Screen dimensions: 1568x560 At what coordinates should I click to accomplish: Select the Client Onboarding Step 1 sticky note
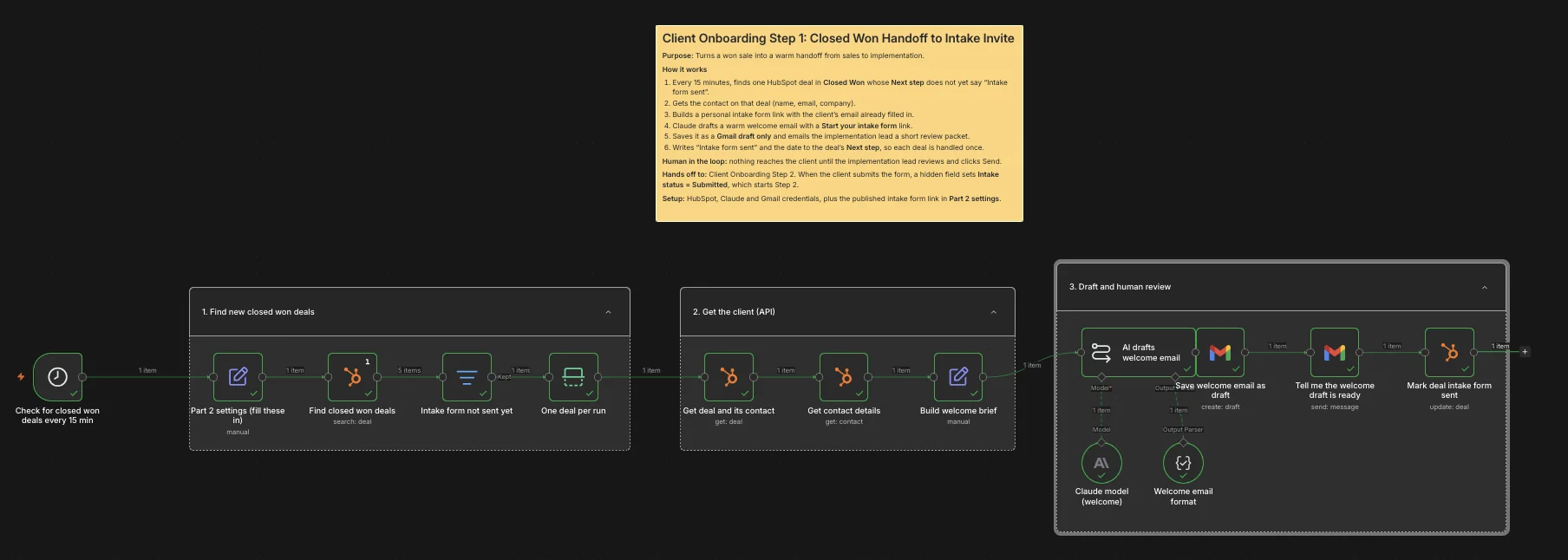coord(839,123)
